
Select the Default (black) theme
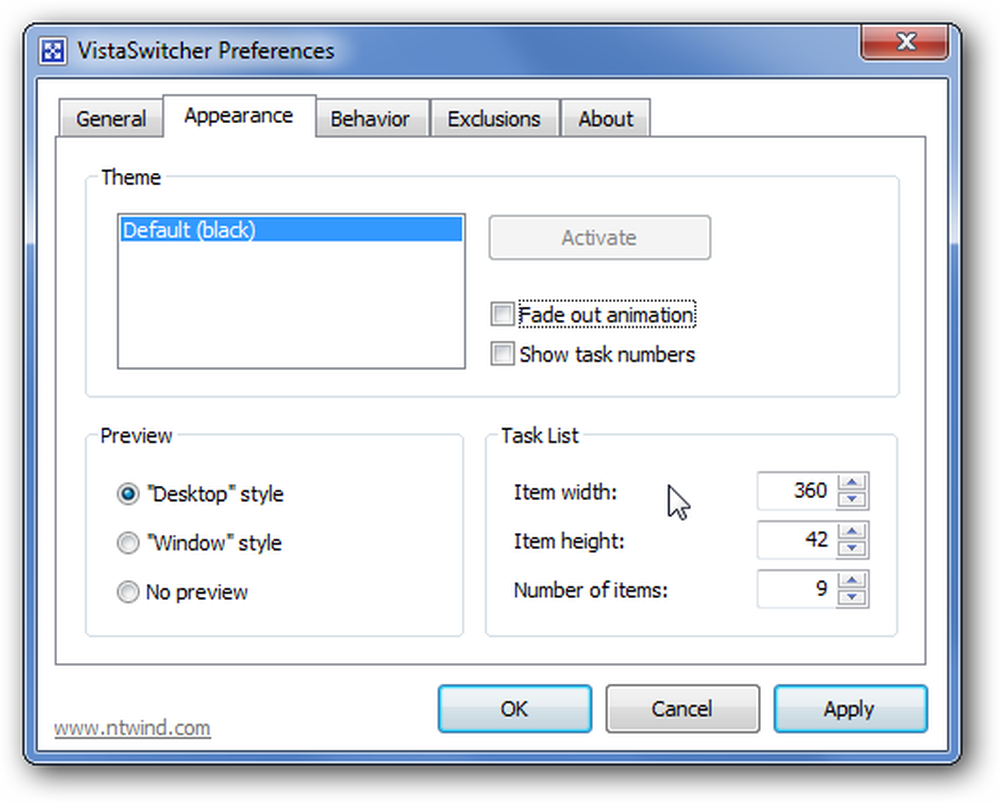pyautogui.click(x=291, y=230)
